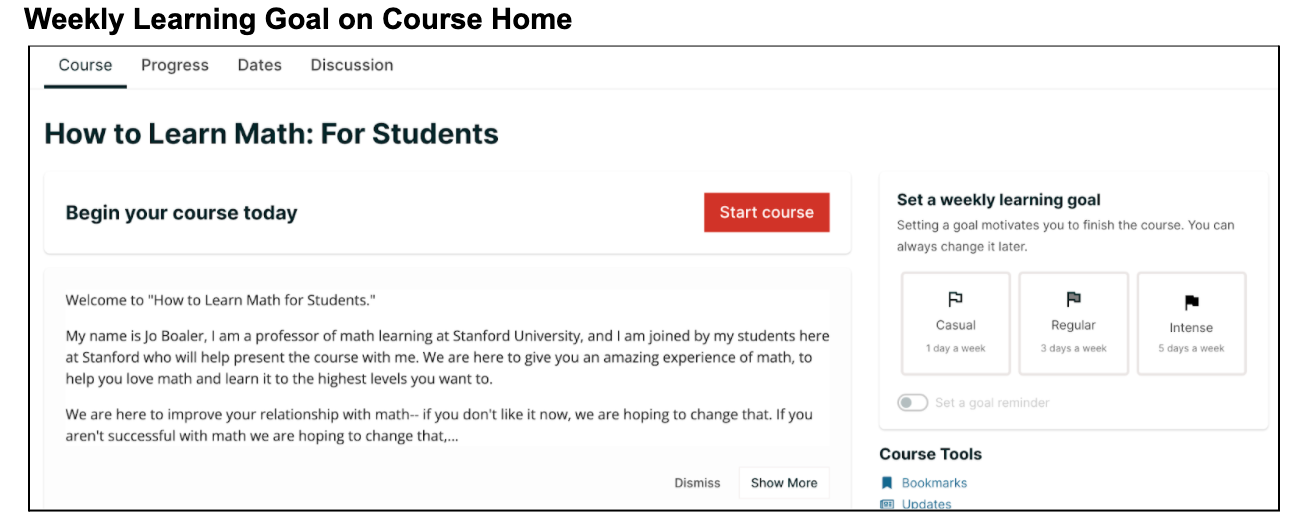Image resolution: width=1316 pixels, height=530 pixels.
Task: Dismiss the welcome message
Action: [x=697, y=483]
